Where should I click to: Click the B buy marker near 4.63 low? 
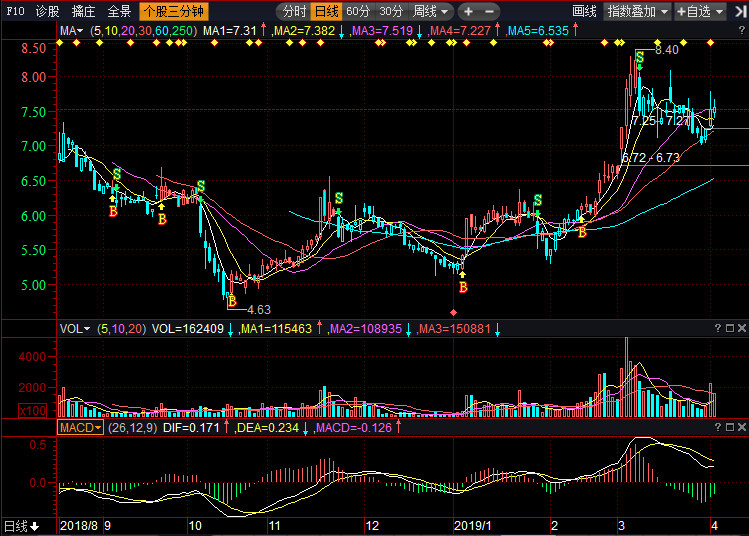pos(232,301)
